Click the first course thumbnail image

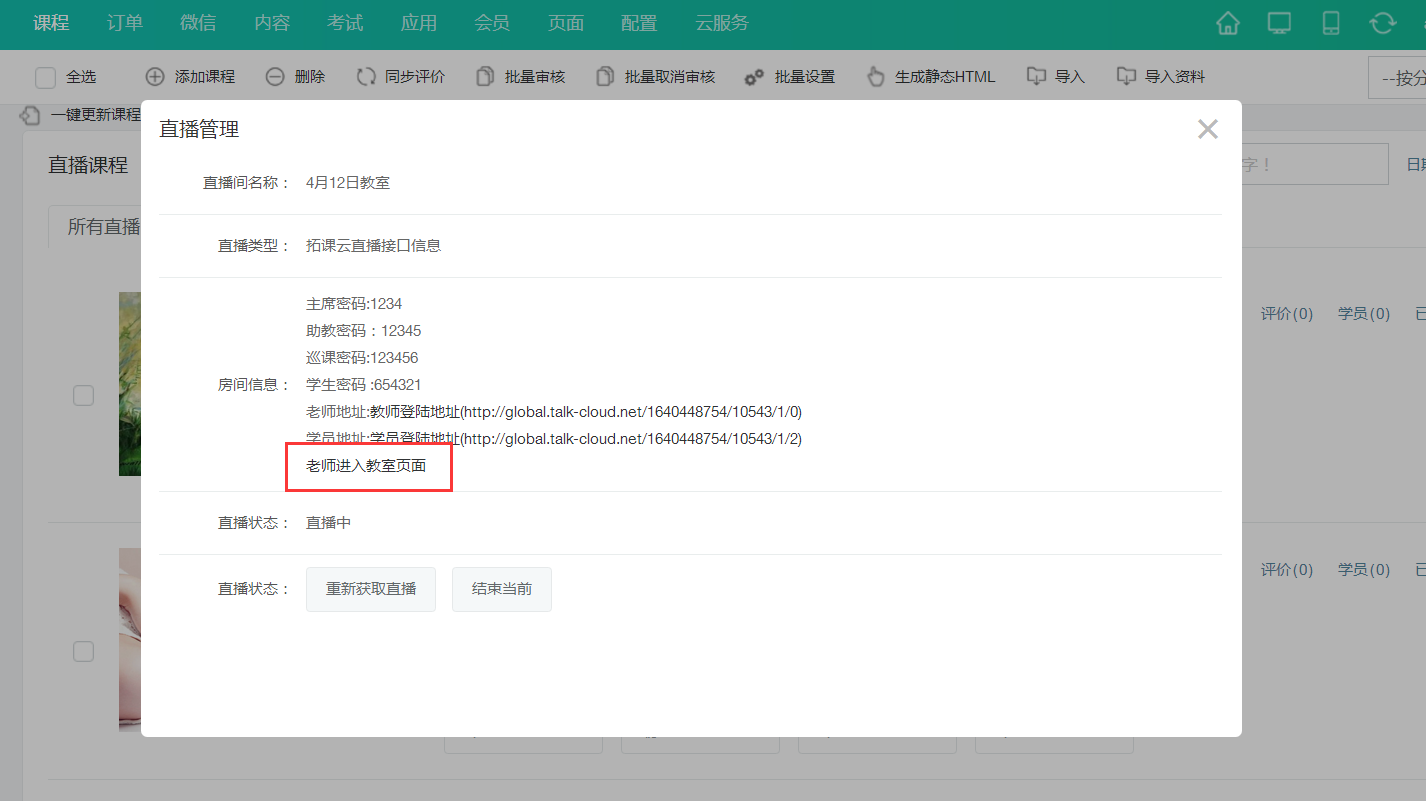(x=130, y=384)
